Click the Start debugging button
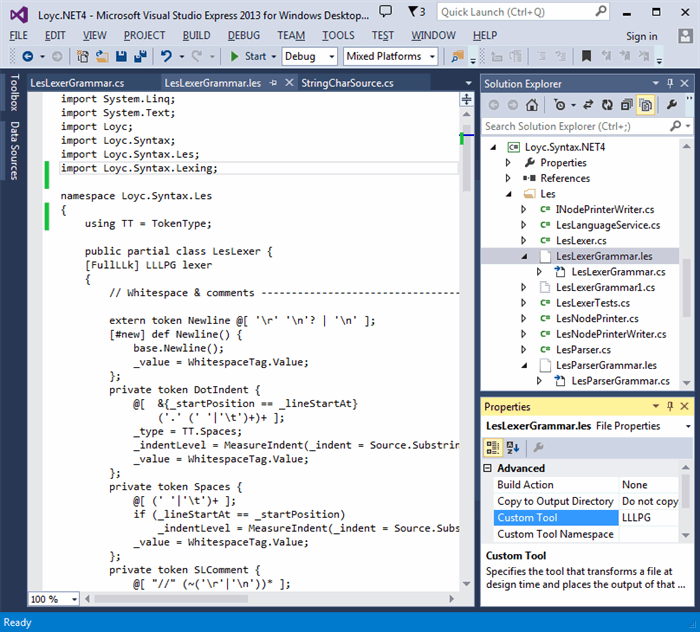Image resolution: width=700 pixels, height=632 pixels. click(250, 56)
